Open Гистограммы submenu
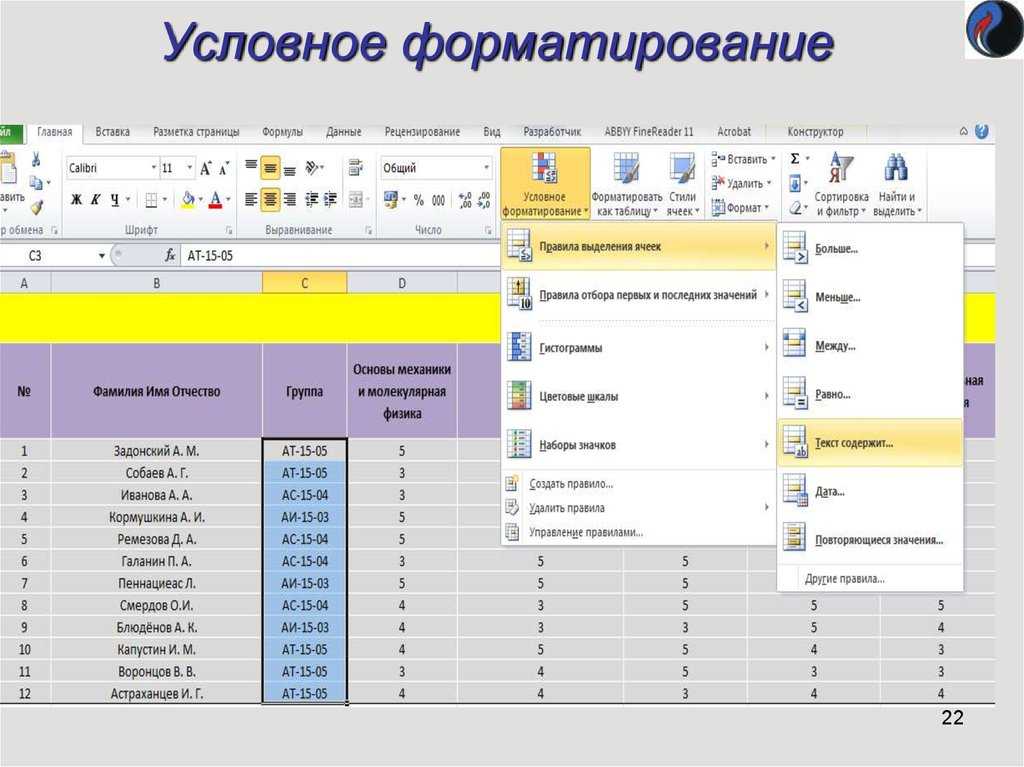1024x767 pixels. 639,348
